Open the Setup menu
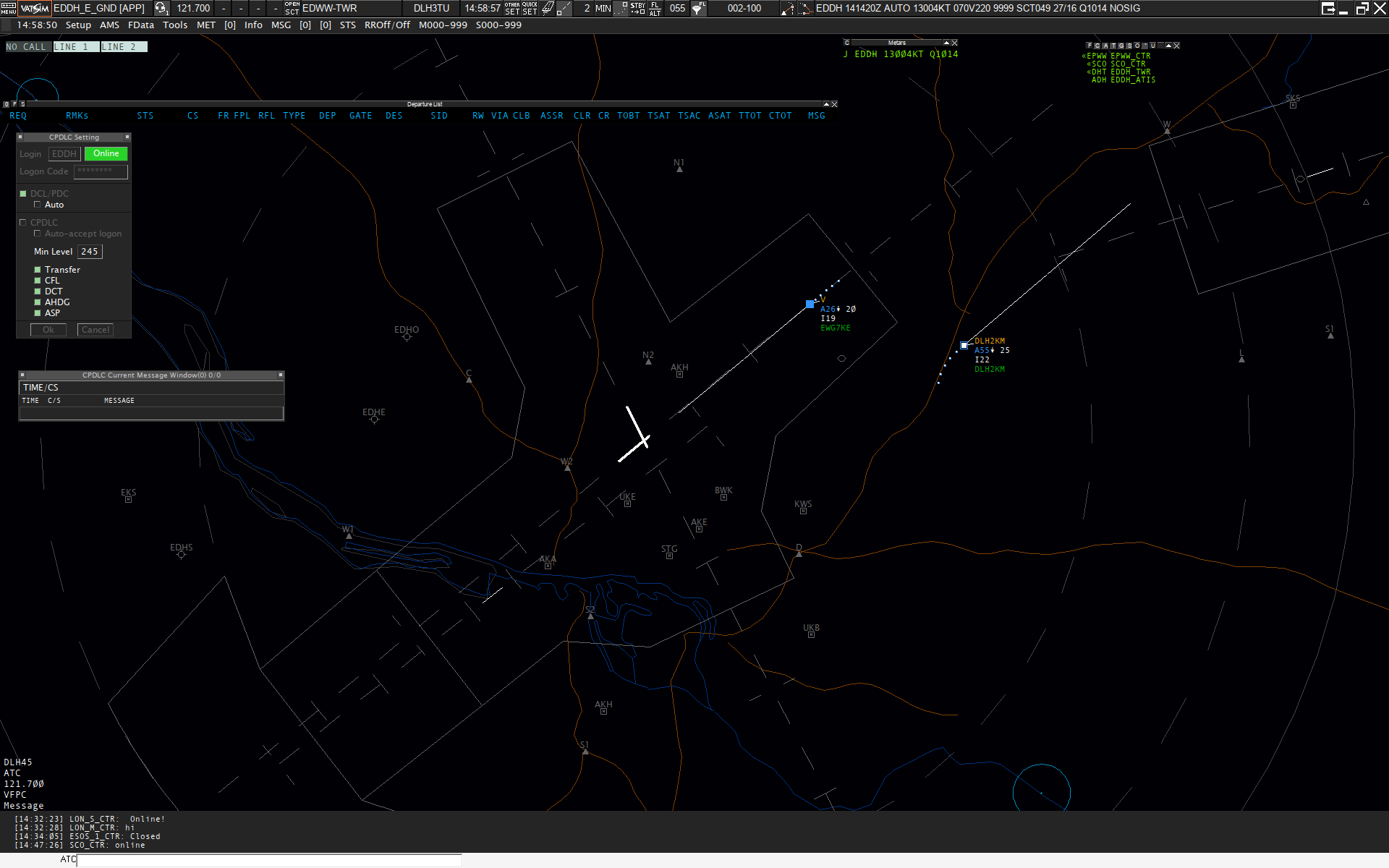 click(78, 25)
